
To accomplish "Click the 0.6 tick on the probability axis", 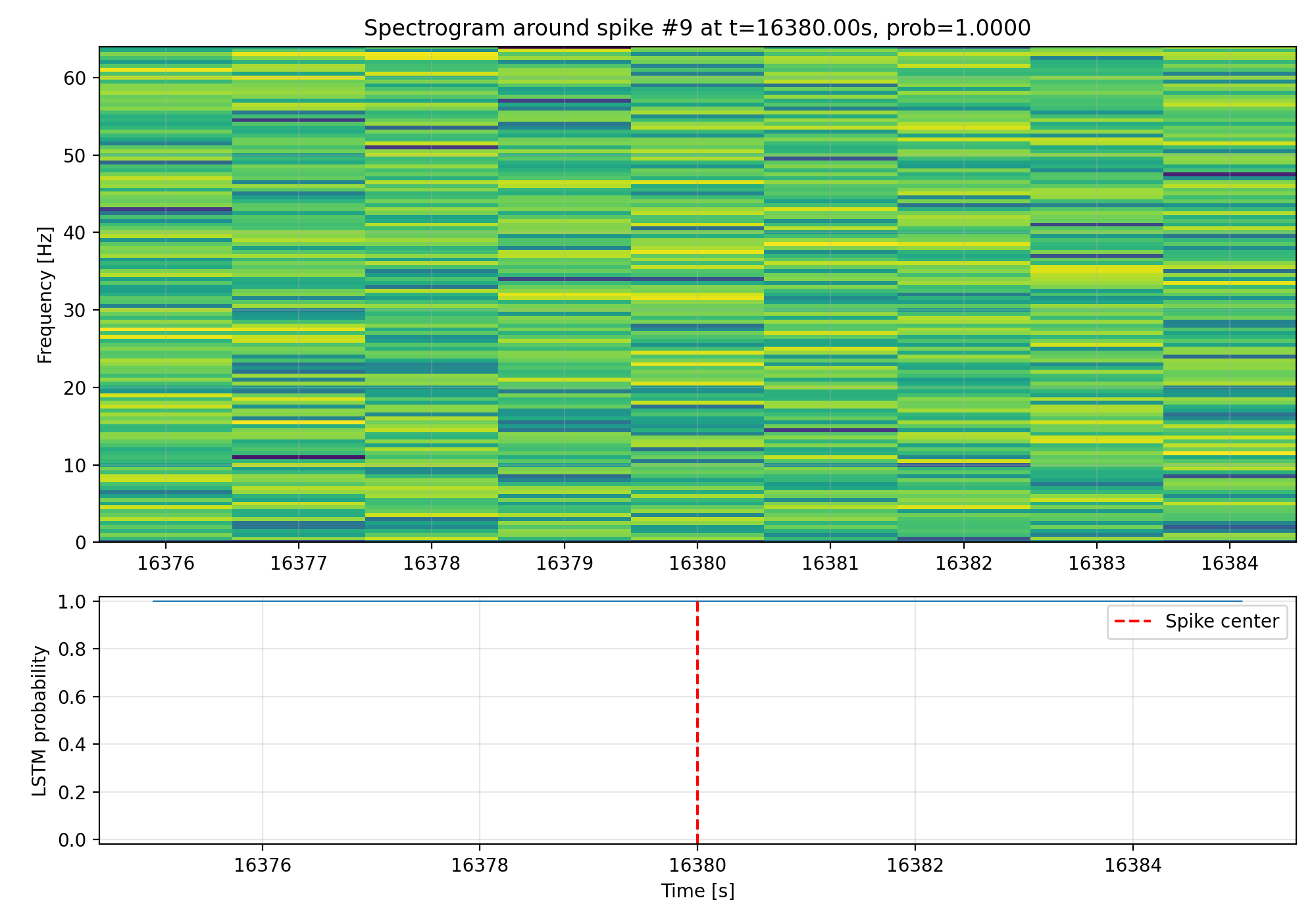I will (x=71, y=697).
